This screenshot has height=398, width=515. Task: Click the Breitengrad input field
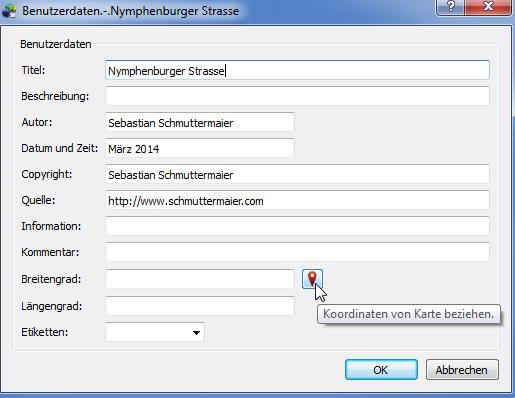(200, 279)
